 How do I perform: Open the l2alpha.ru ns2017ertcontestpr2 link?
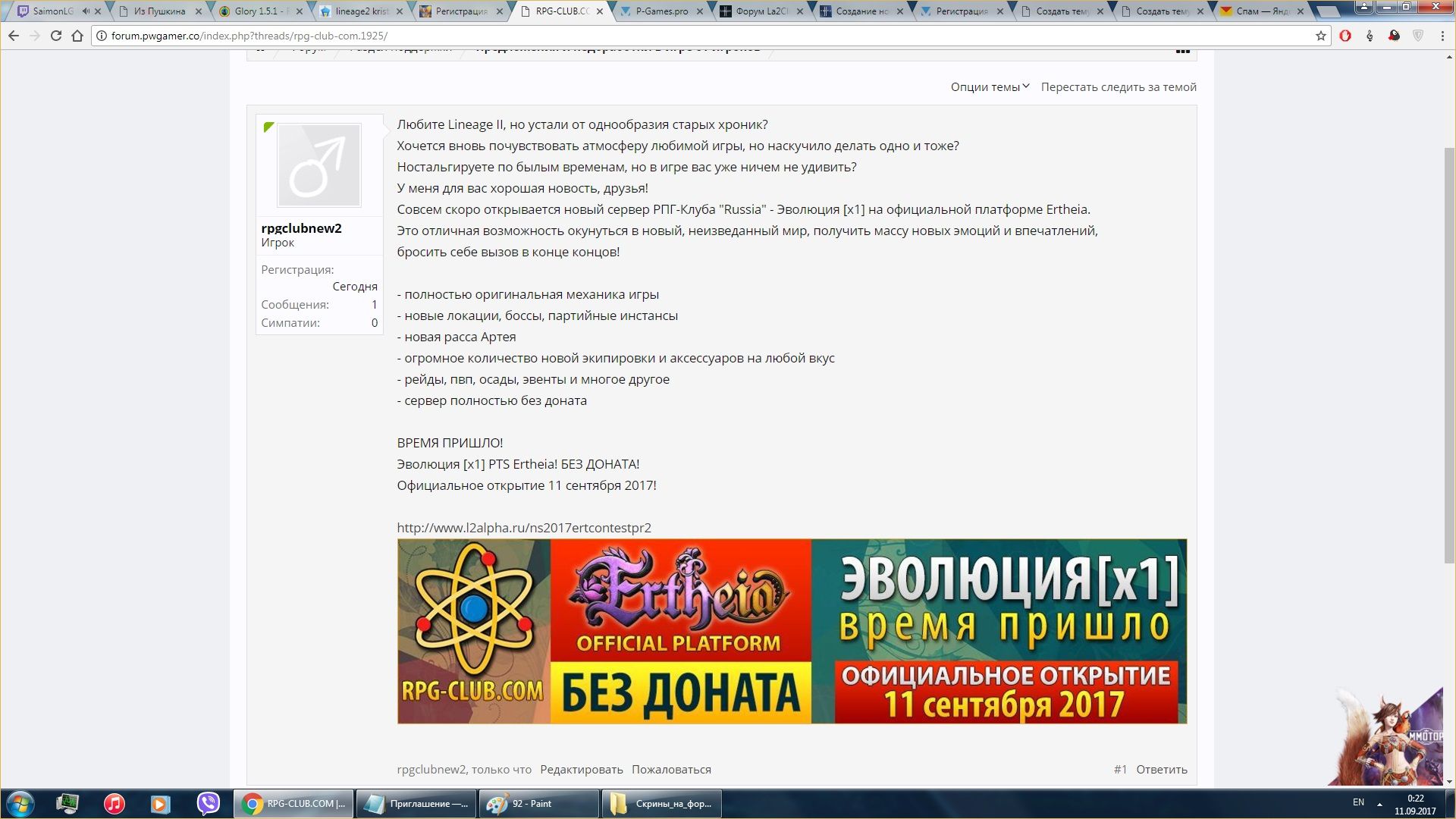(524, 528)
